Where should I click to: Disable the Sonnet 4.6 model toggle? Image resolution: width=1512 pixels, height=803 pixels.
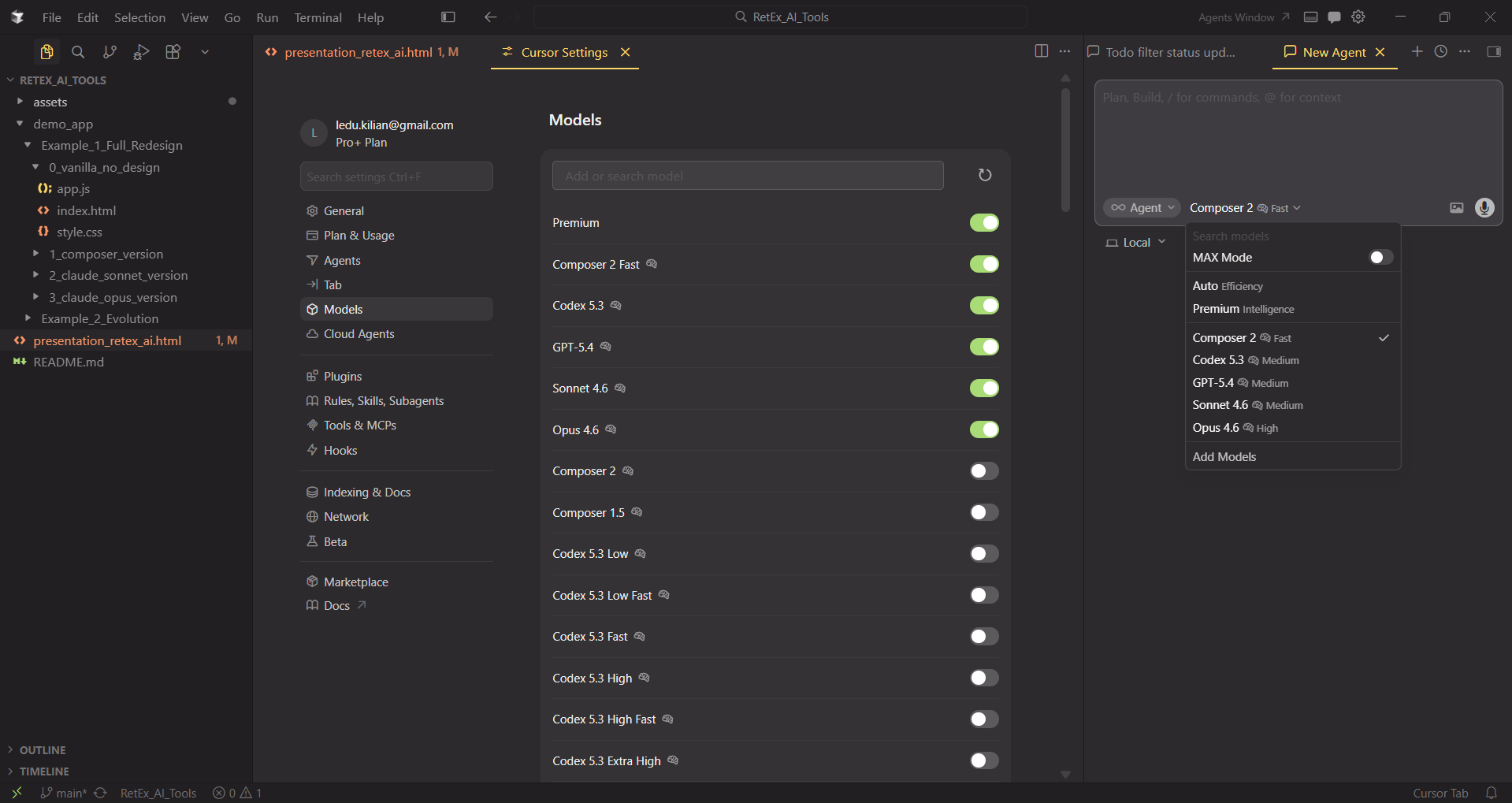[983, 388]
